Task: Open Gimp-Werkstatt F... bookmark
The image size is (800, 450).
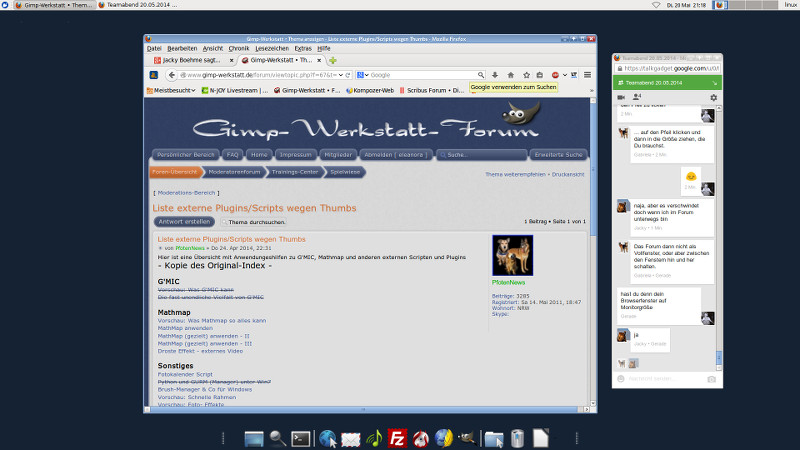Action: 307,90
